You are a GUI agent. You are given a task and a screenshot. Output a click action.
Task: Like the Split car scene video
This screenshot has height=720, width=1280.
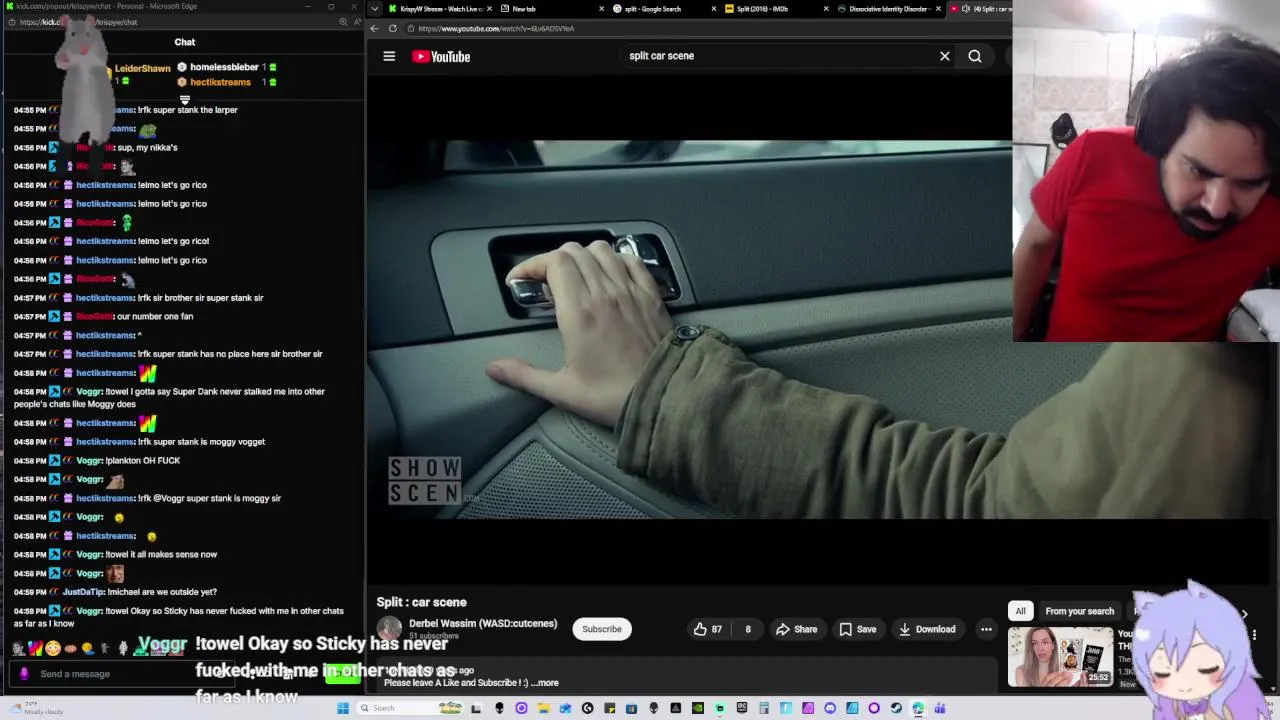708,629
